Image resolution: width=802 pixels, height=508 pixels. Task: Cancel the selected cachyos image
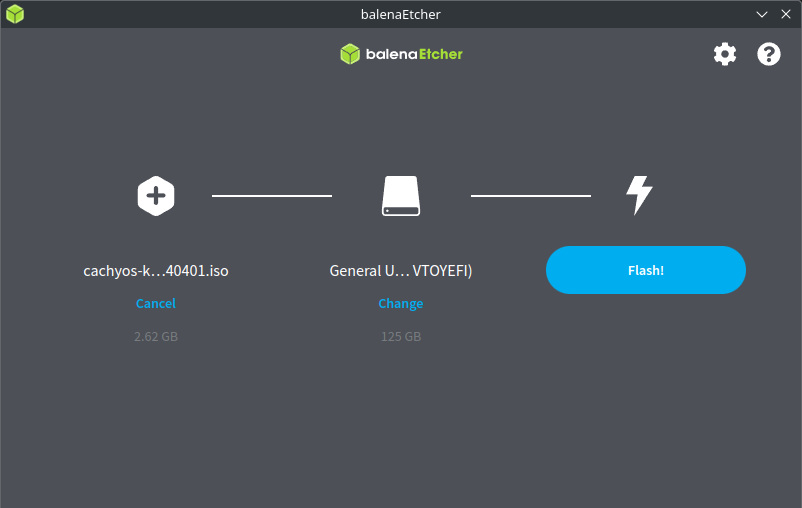tap(156, 303)
